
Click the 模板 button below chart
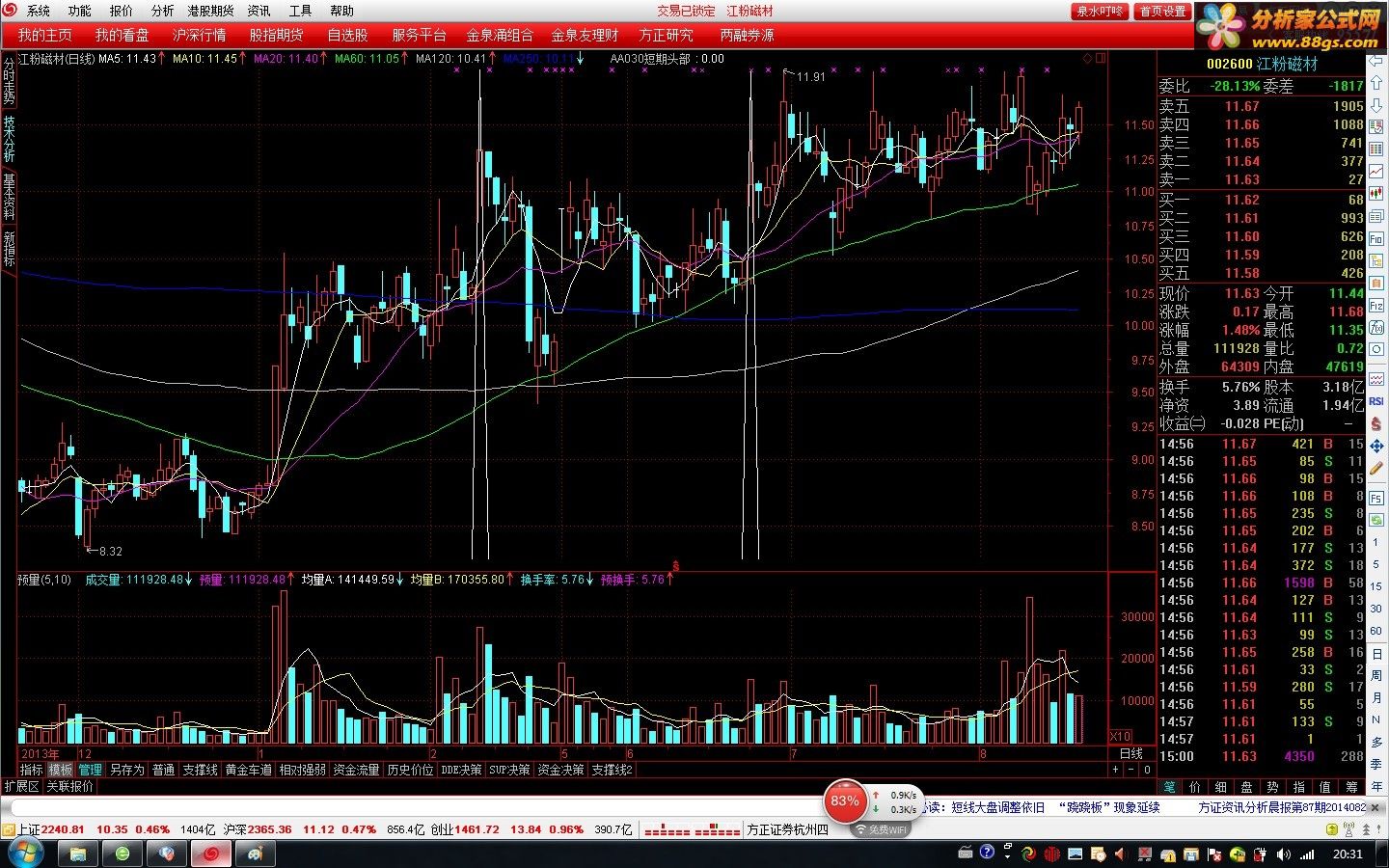click(x=61, y=770)
